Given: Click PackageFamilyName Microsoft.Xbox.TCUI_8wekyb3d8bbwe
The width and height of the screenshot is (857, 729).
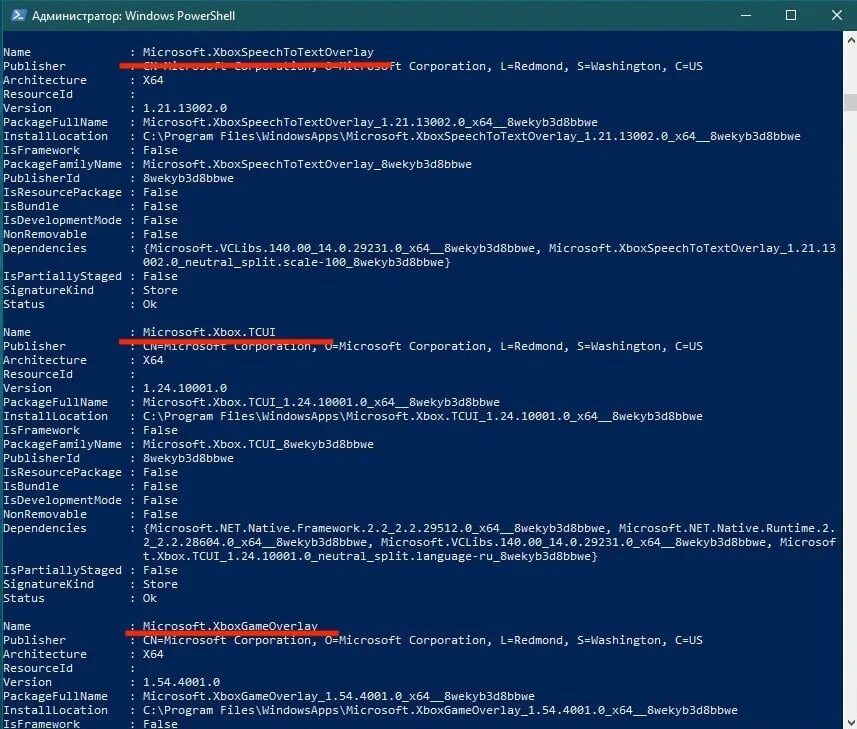Looking at the screenshot, I should [x=258, y=444].
